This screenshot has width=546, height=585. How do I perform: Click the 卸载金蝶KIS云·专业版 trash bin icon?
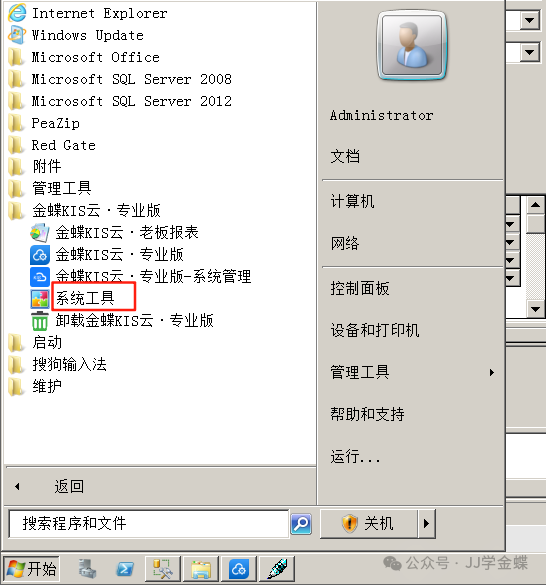(x=40, y=321)
